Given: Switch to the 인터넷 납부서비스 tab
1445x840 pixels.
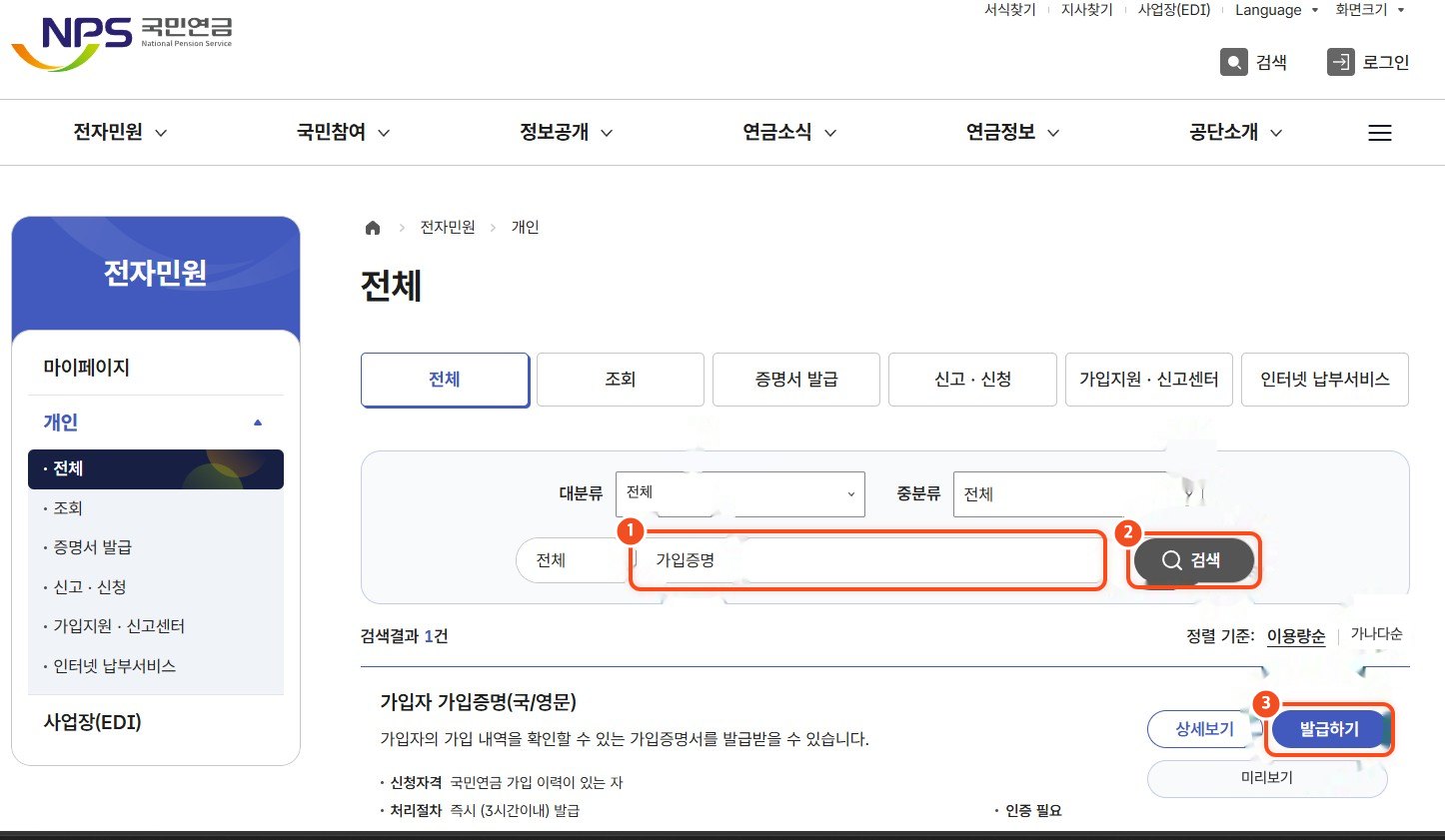Looking at the screenshot, I should [1325, 380].
